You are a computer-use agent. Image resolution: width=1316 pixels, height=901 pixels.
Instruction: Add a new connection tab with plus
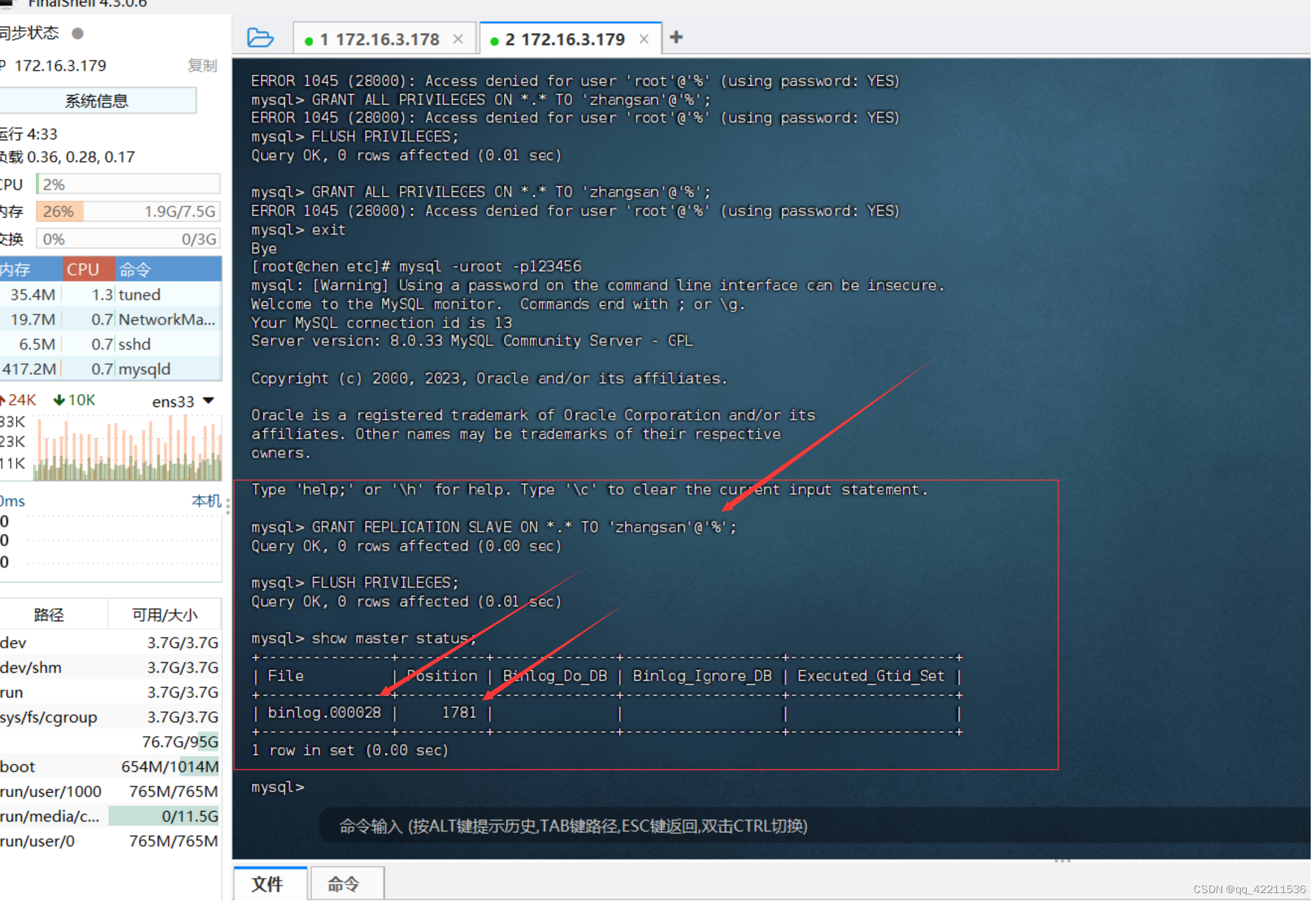(x=676, y=37)
